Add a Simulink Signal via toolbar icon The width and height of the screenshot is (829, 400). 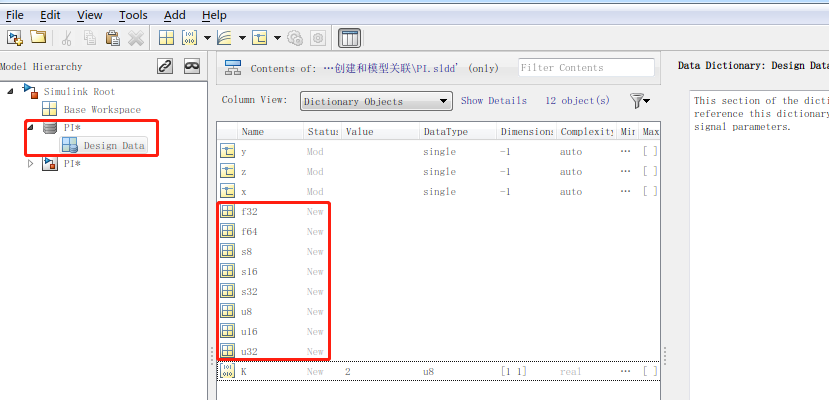point(260,38)
